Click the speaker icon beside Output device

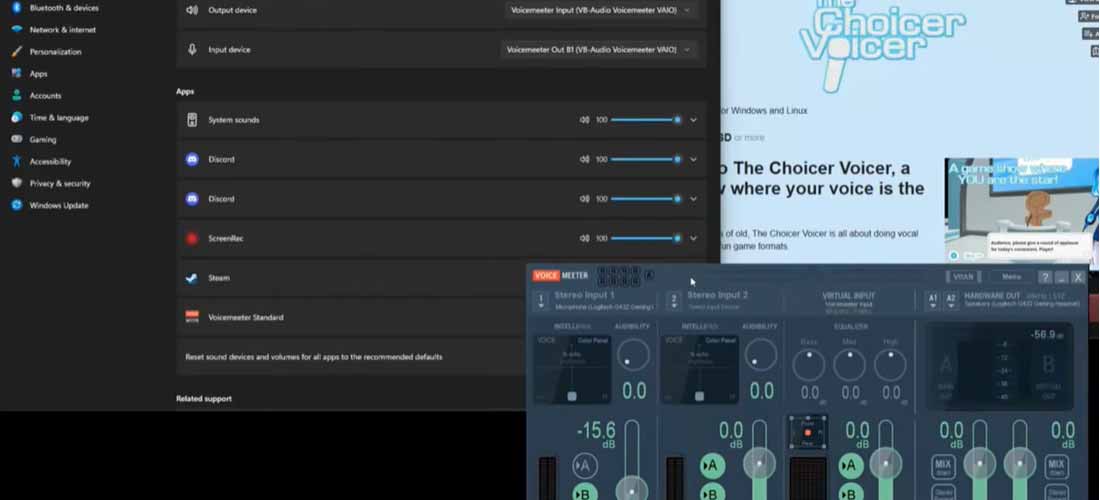[192, 10]
